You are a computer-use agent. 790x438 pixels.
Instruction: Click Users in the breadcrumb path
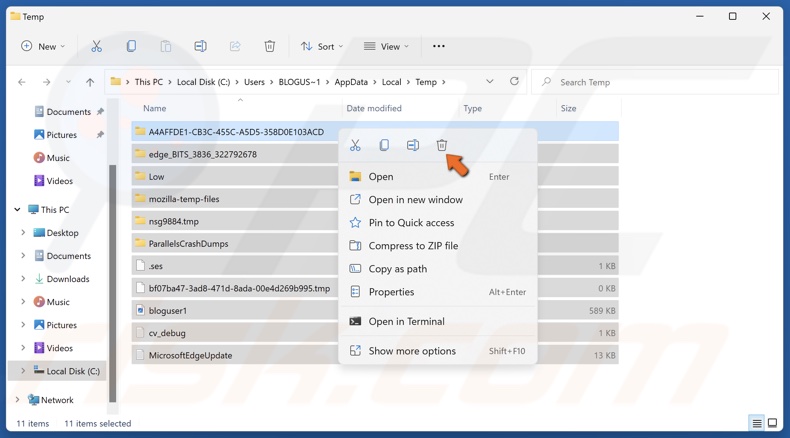pyautogui.click(x=254, y=82)
